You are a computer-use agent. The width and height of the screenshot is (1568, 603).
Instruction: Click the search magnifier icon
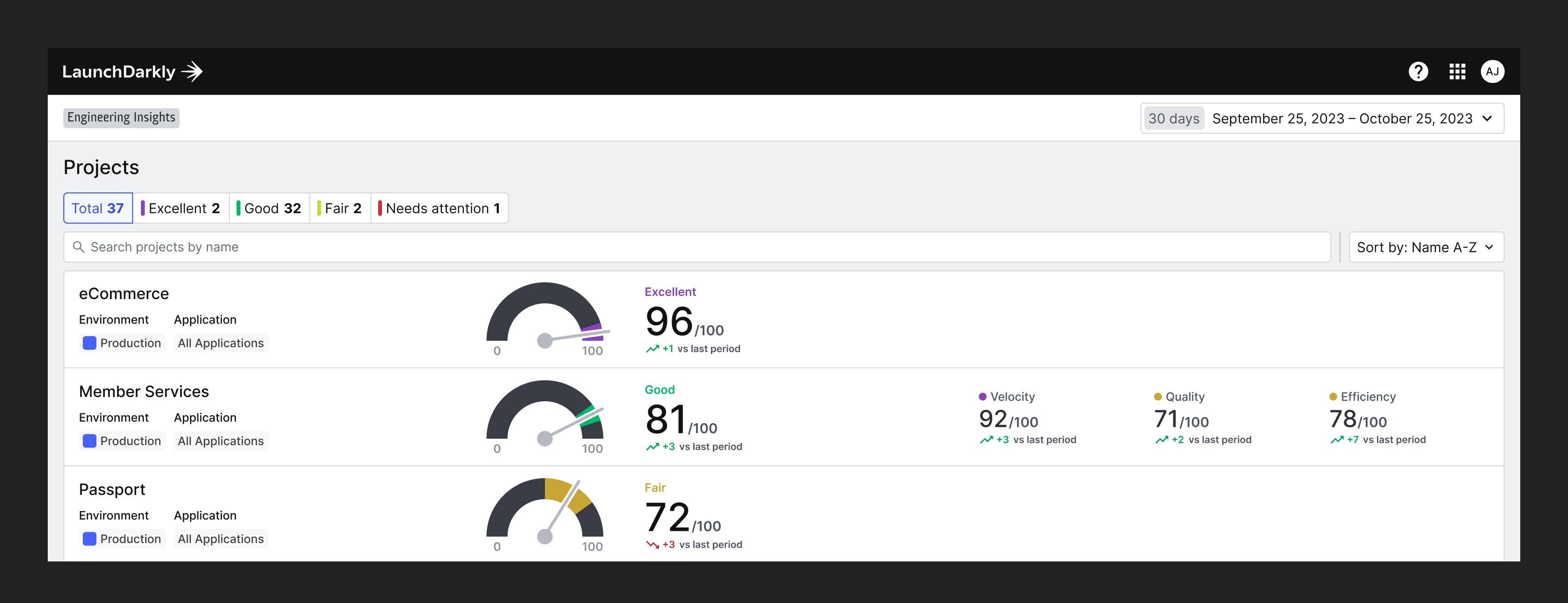(x=79, y=247)
